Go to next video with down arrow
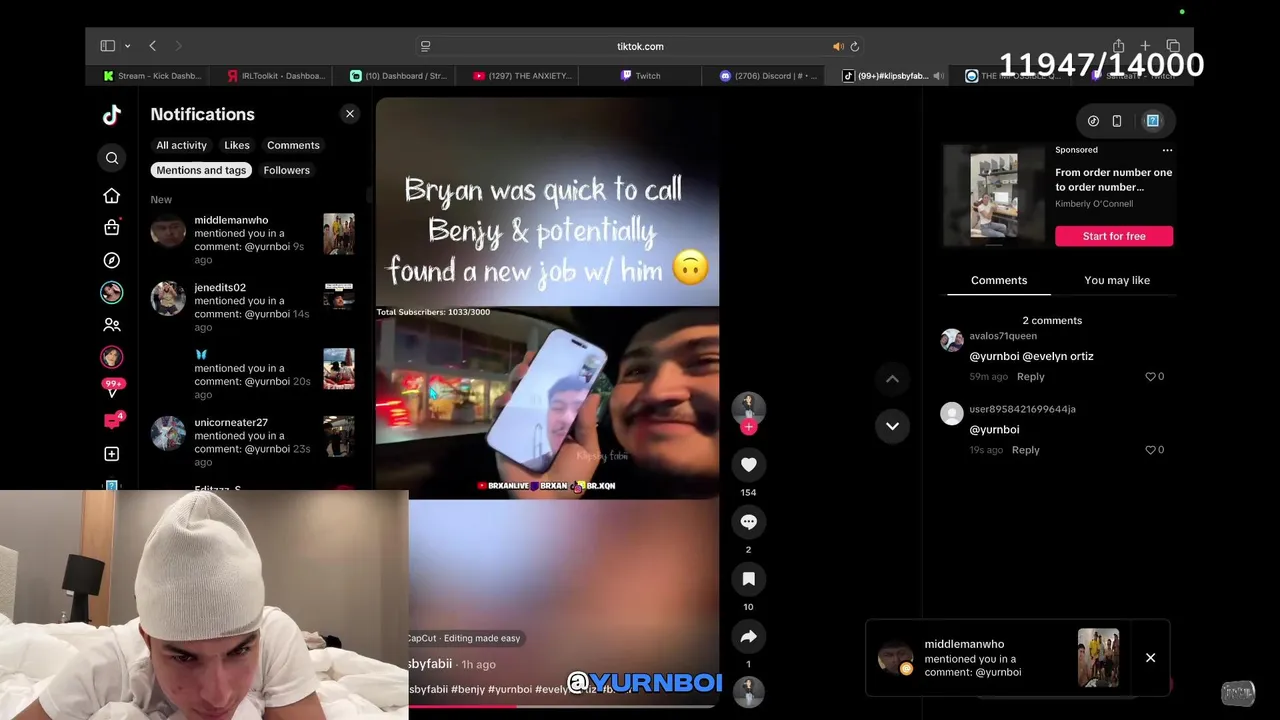This screenshot has width=1280, height=720. [892, 426]
